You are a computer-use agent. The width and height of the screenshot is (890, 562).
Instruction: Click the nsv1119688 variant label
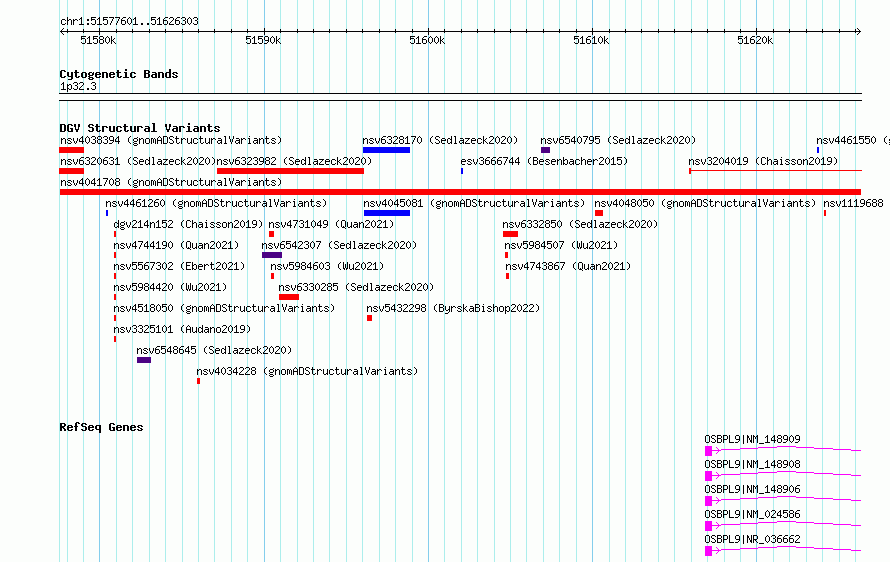854,203
